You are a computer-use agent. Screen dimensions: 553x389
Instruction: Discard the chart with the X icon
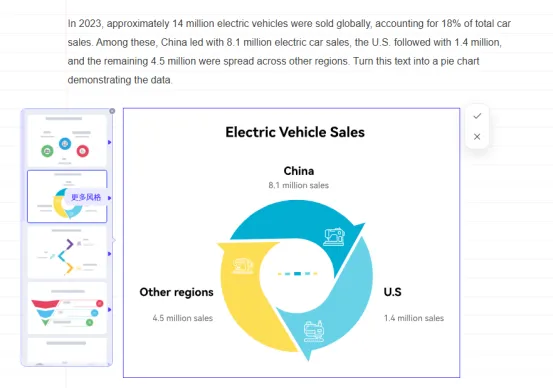point(477,136)
